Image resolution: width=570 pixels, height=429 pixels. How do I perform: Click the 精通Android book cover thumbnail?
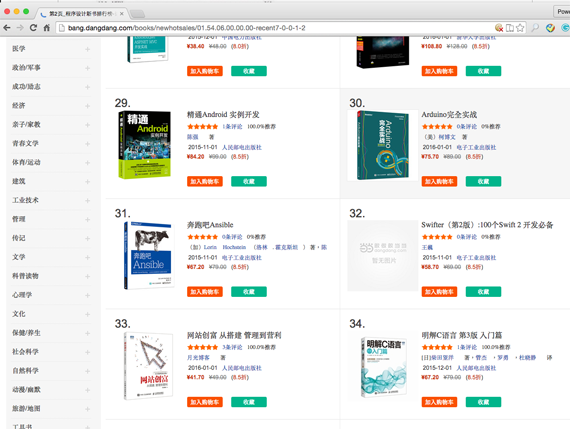point(145,145)
